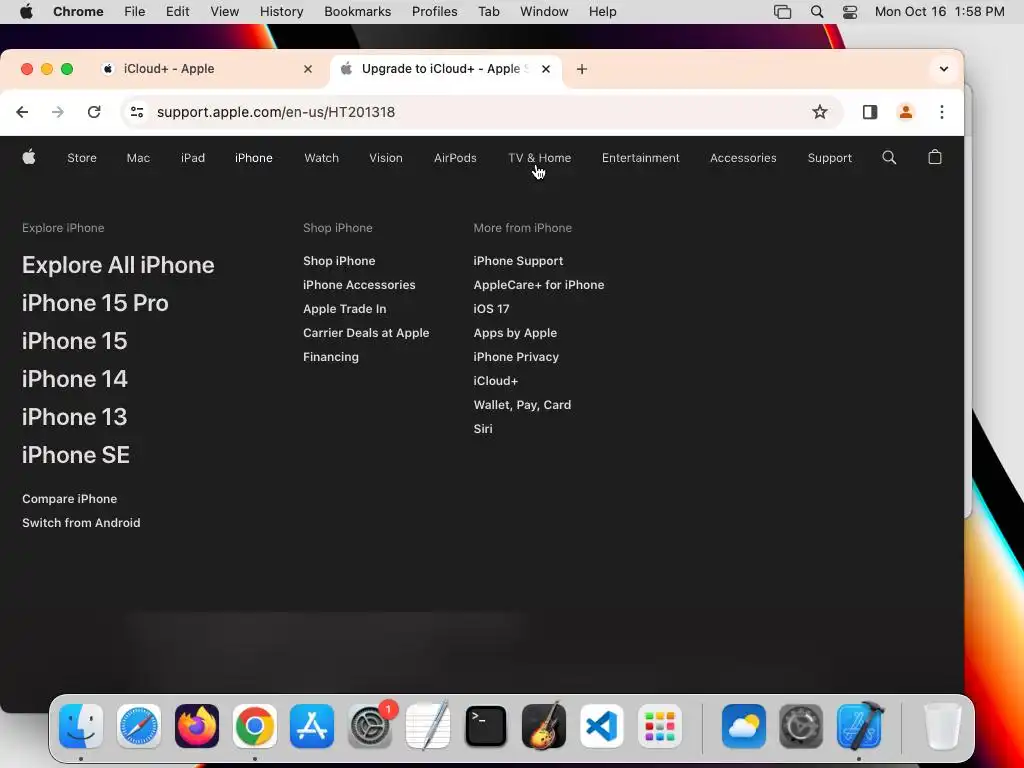This screenshot has width=1024, height=768.
Task: Open the Apple site search icon
Action: click(889, 157)
